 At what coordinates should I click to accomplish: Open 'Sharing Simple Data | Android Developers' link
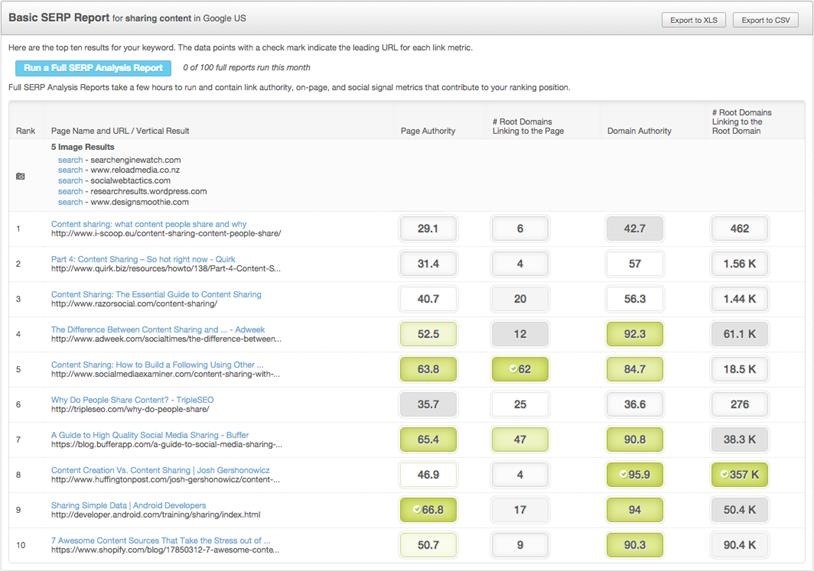click(128, 505)
